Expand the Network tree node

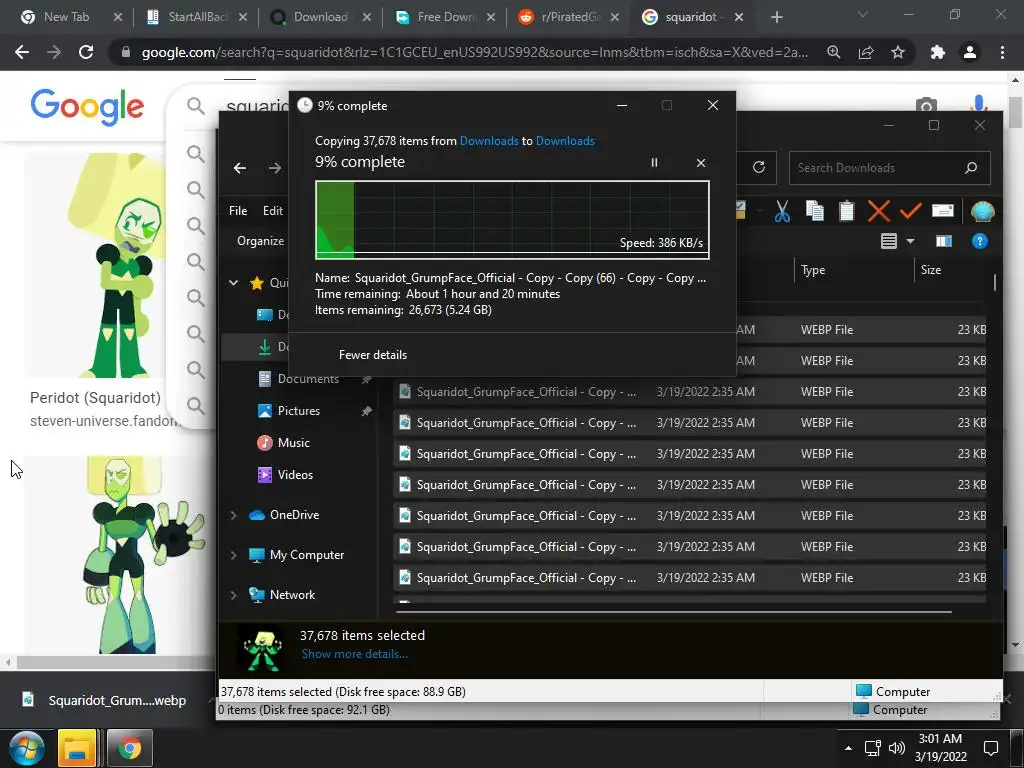[233, 595]
